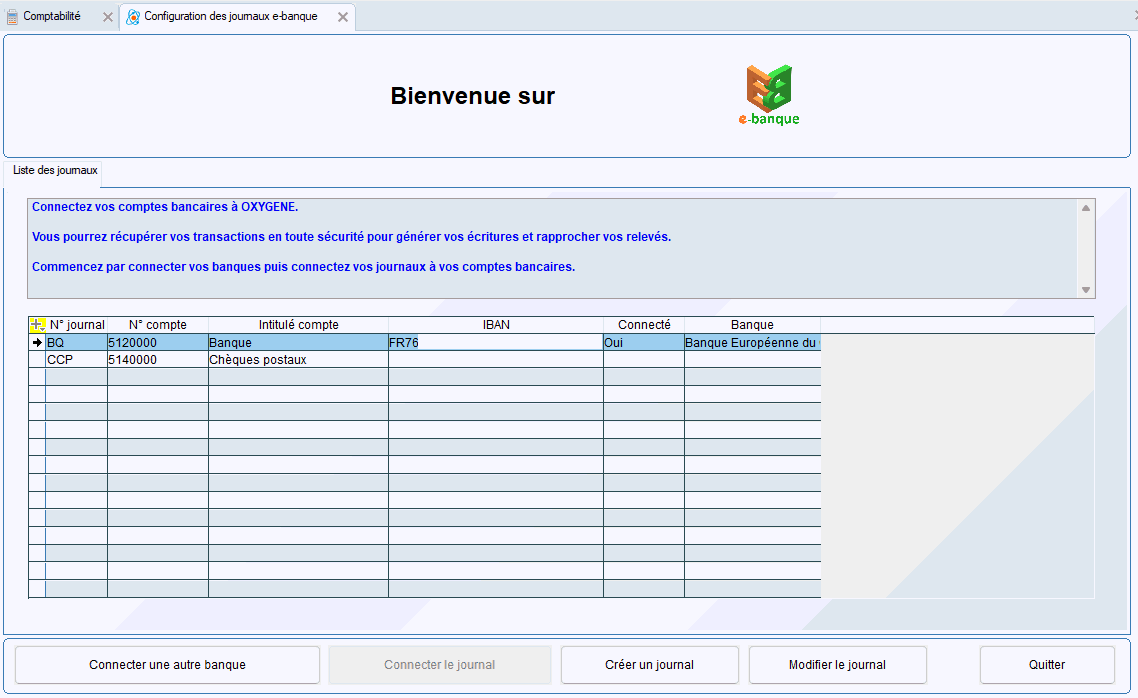Select the CCP journal cell
The width and height of the screenshot is (1138, 698).
76,360
